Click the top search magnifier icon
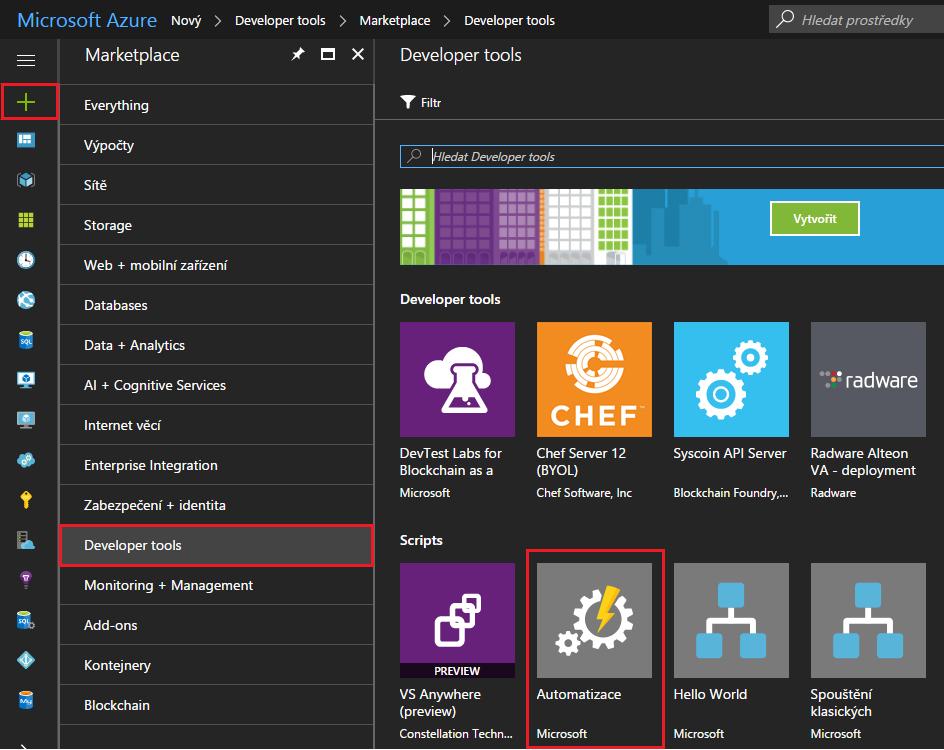 (x=784, y=19)
